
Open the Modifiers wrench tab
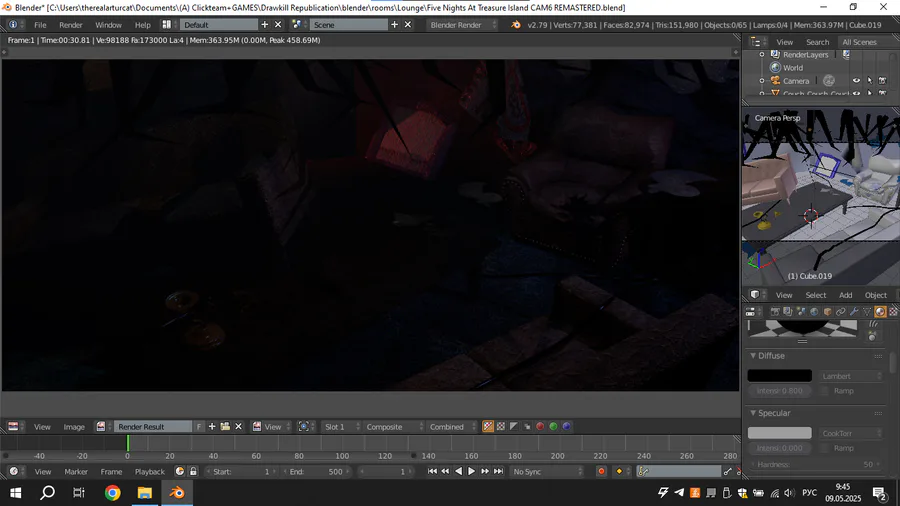point(854,312)
